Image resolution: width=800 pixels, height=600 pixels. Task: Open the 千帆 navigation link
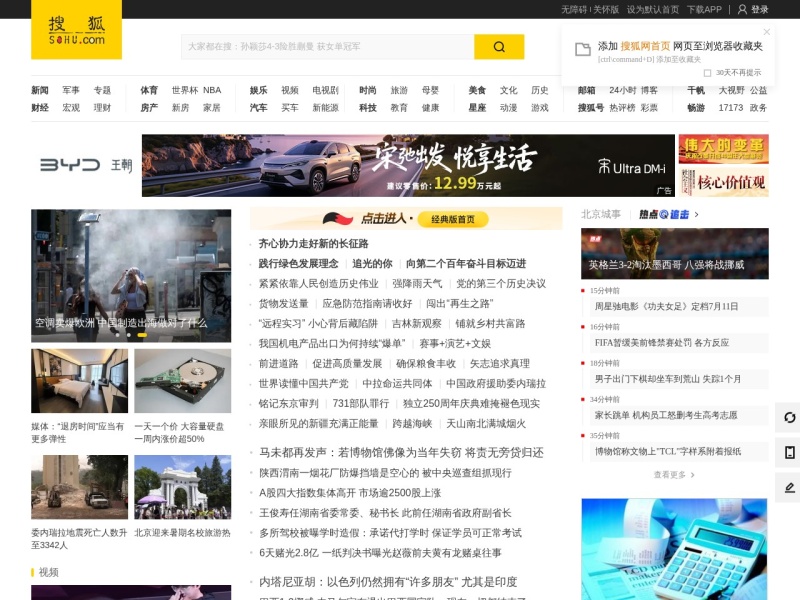(x=696, y=90)
